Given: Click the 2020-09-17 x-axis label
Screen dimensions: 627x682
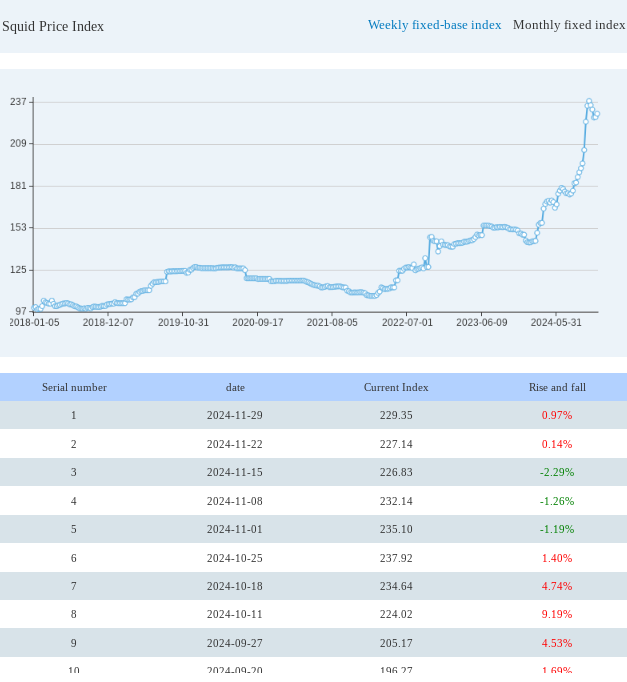Looking at the screenshot, I should [258, 323].
